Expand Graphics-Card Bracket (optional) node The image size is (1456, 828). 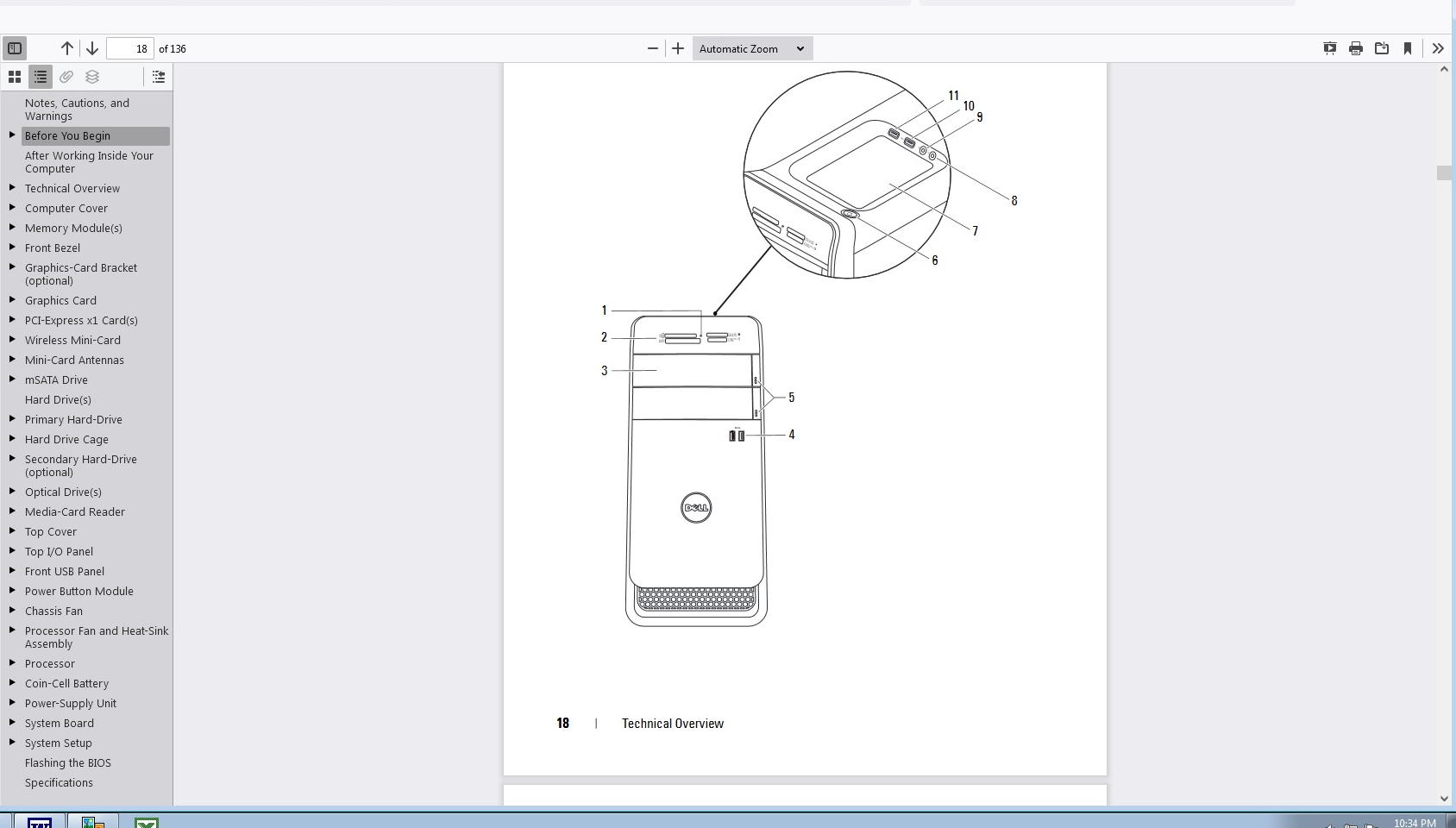tap(12, 267)
